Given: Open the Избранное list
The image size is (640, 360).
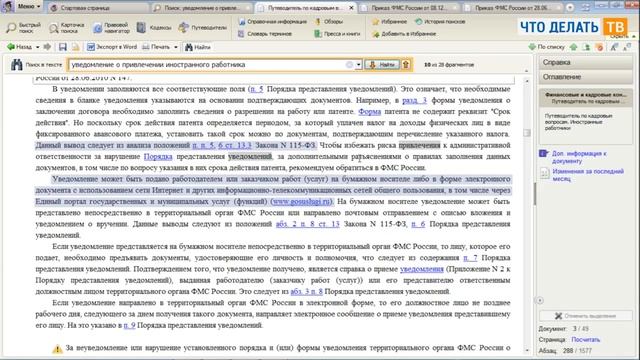Looking at the screenshot, I should 389,22.
